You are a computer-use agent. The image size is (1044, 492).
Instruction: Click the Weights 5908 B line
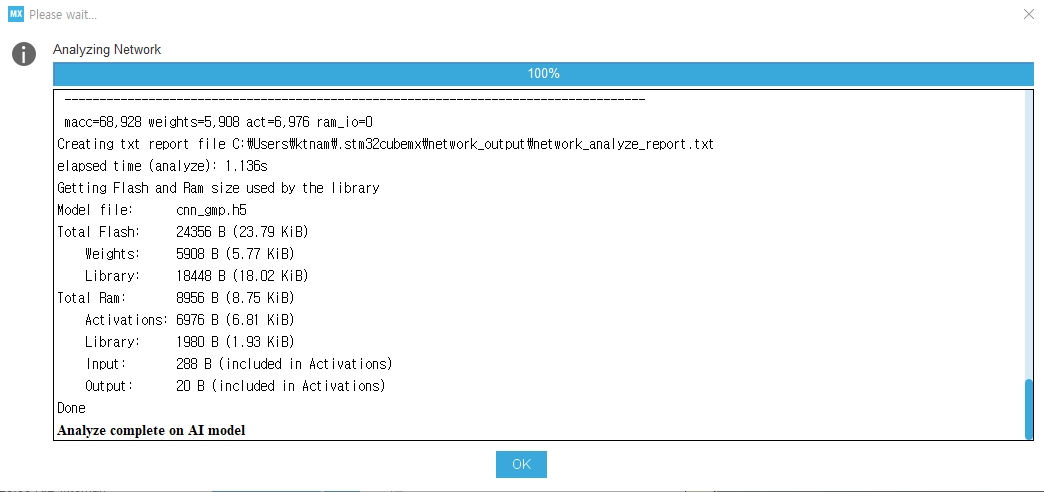pyautogui.click(x=190, y=254)
